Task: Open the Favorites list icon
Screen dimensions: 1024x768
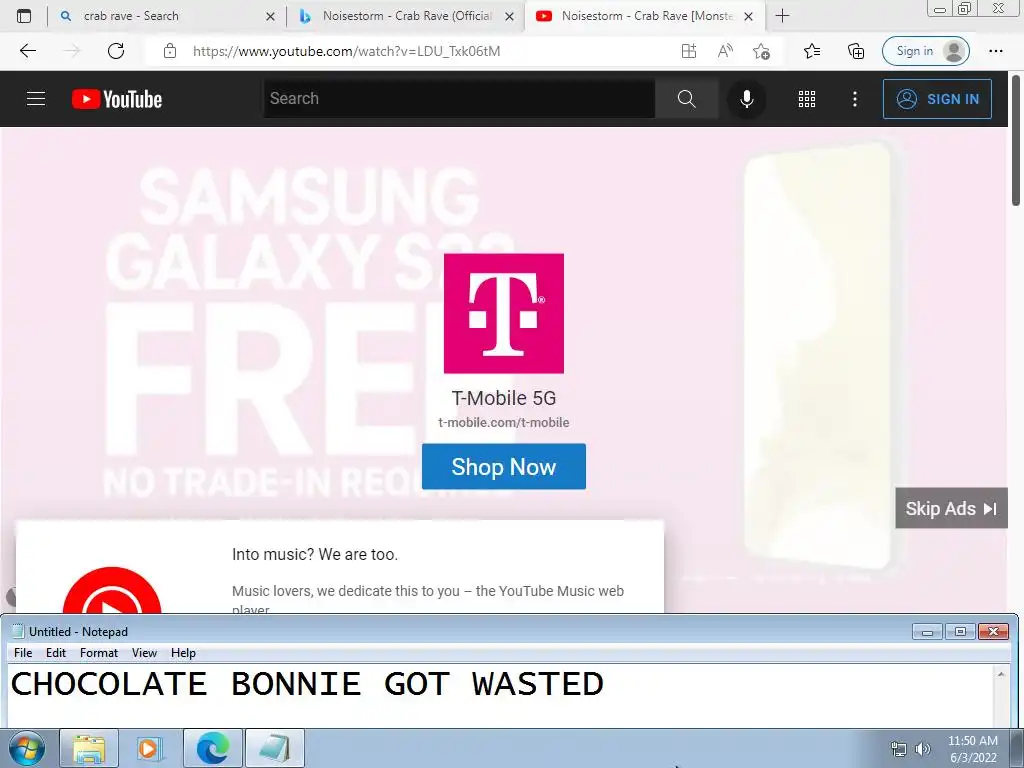Action: (x=812, y=51)
